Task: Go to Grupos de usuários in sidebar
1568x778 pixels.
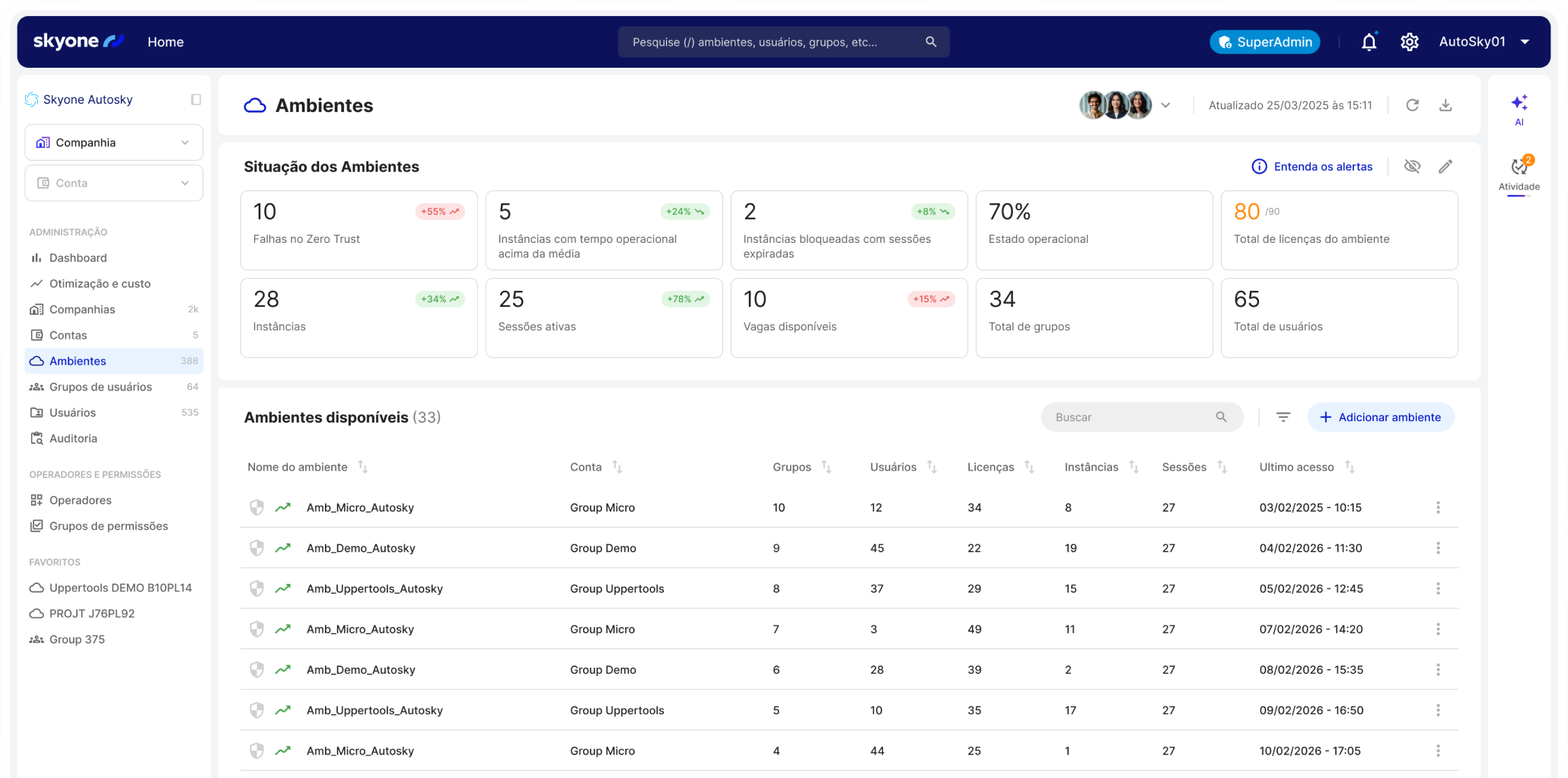Action: 100,387
